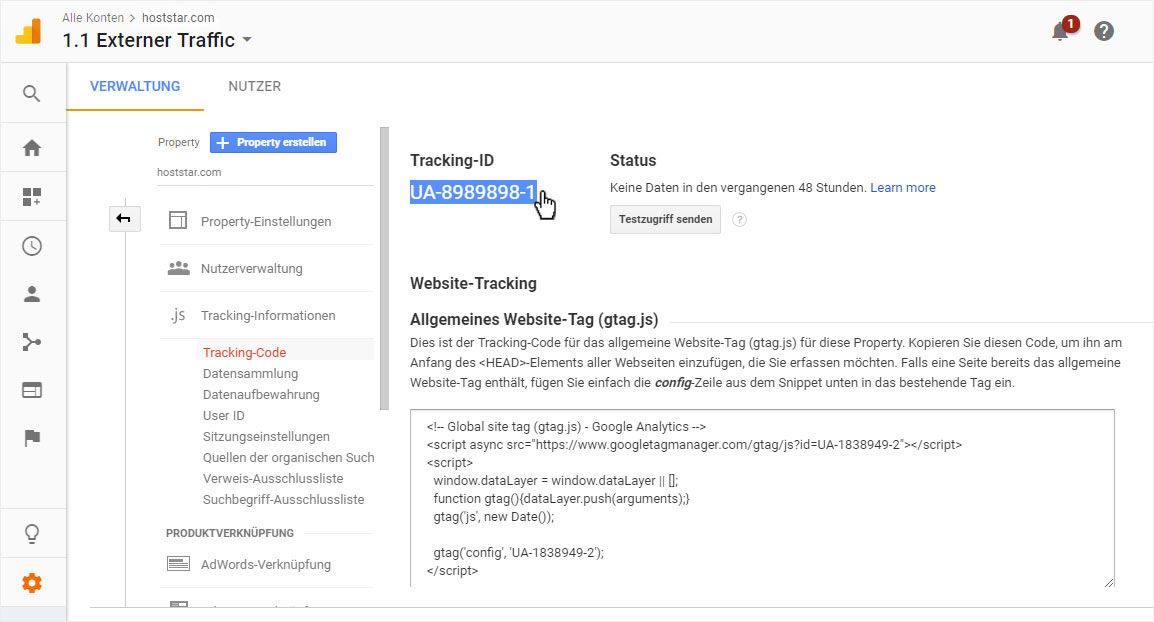Select User ID submenu entry
This screenshot has width=1154, height=622.
click(x=224, y=415)
